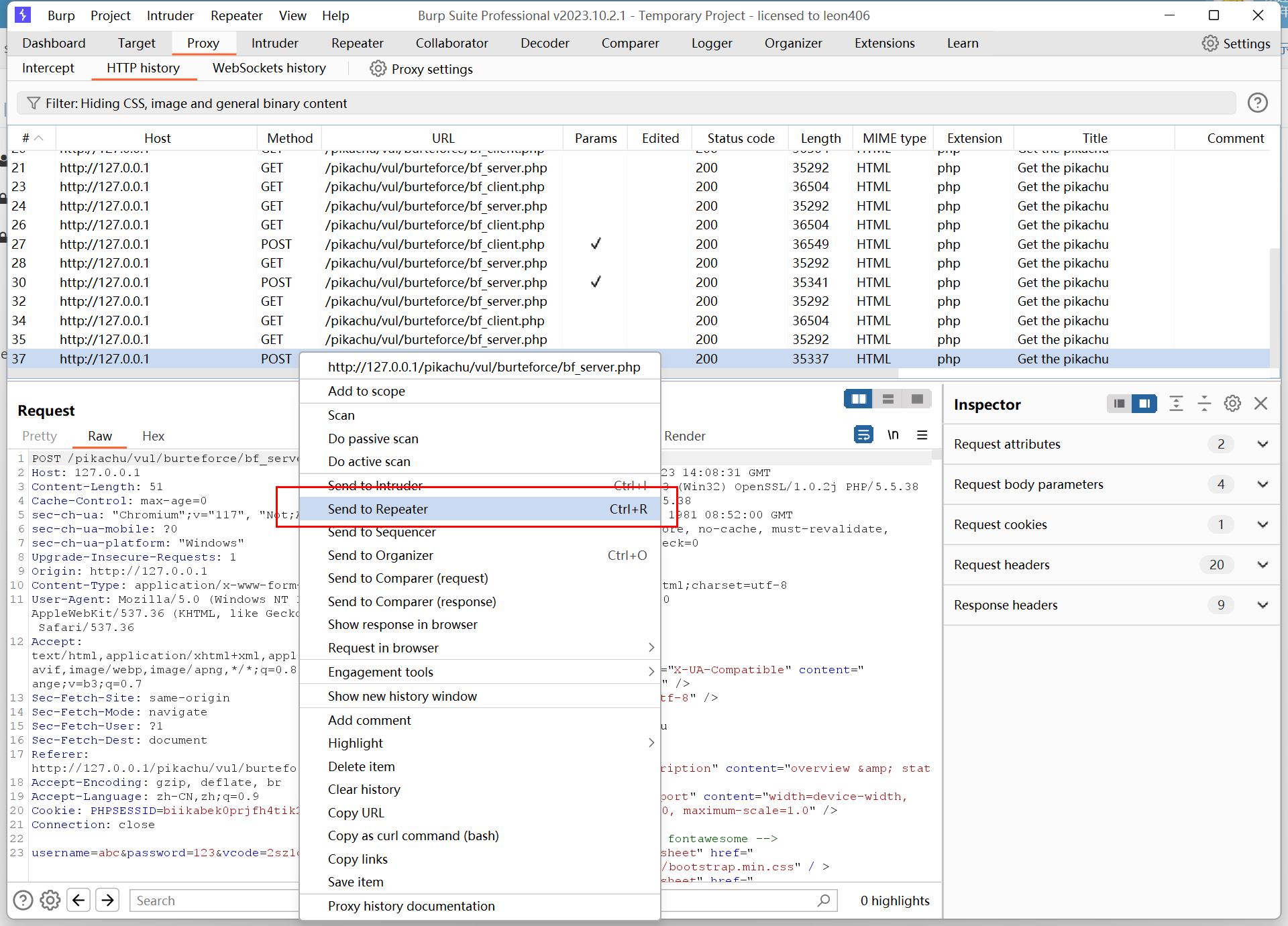Select Proxy history documentation
The image size is (1288, 926).
click(x=480, y=906)
